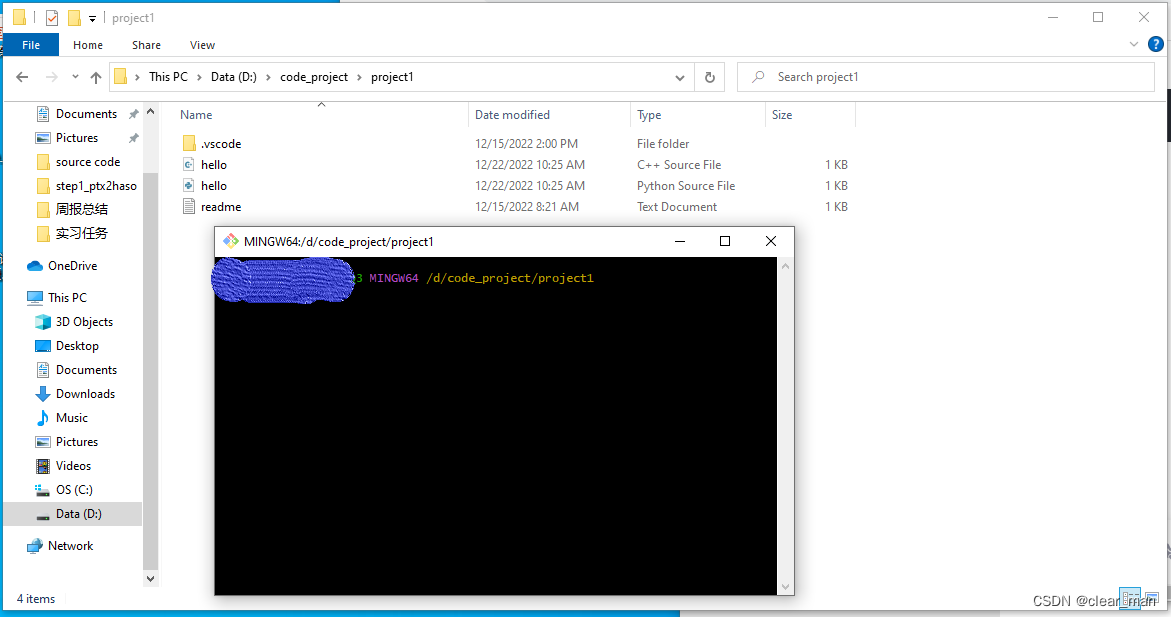Screen dimensions: 1171x617
Task: Click Git Bash terminal scroll up arrow
Action: pyautogui.click(x=785, y=266)
